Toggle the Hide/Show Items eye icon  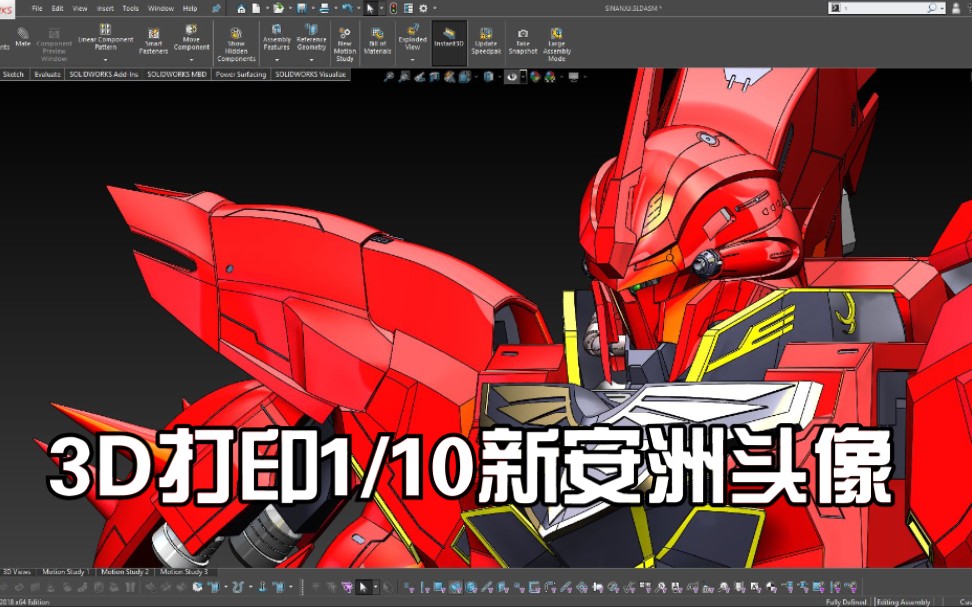[x=511, y=77]
